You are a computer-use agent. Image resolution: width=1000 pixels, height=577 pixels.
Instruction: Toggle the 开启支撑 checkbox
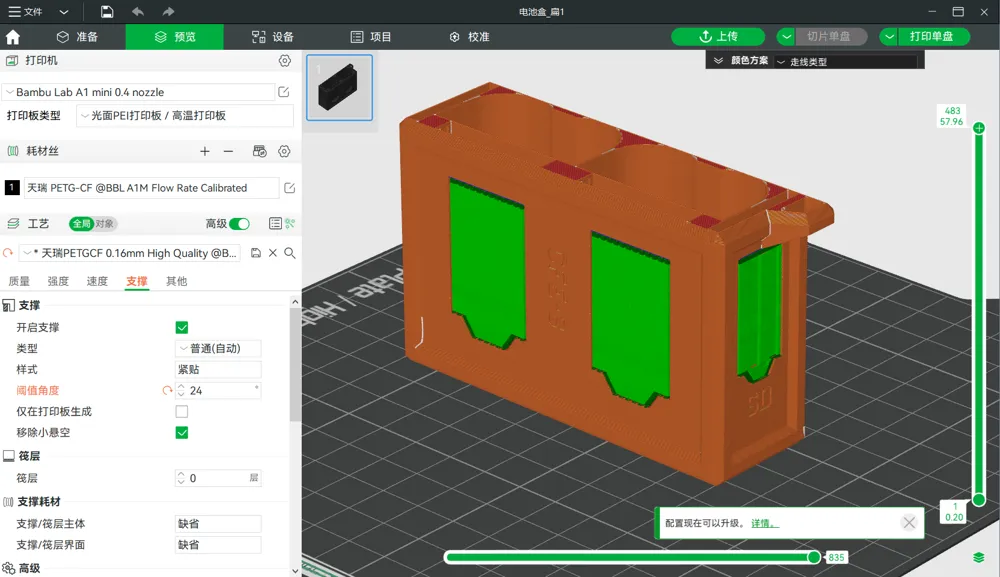pos(182,327)
